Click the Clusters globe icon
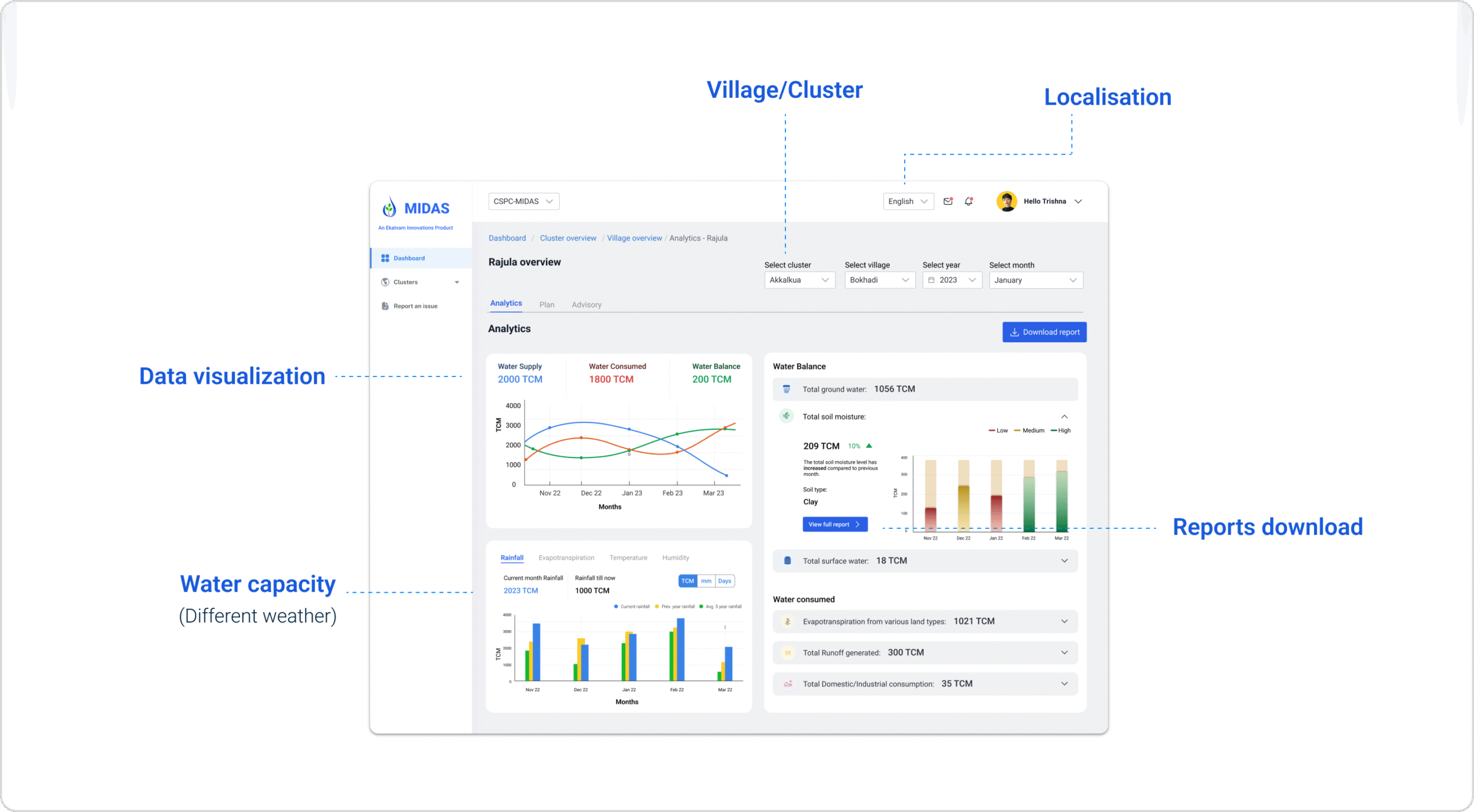Image resolution: width=1474 pixels, height=812 pixels. click(x=385, y=282)
